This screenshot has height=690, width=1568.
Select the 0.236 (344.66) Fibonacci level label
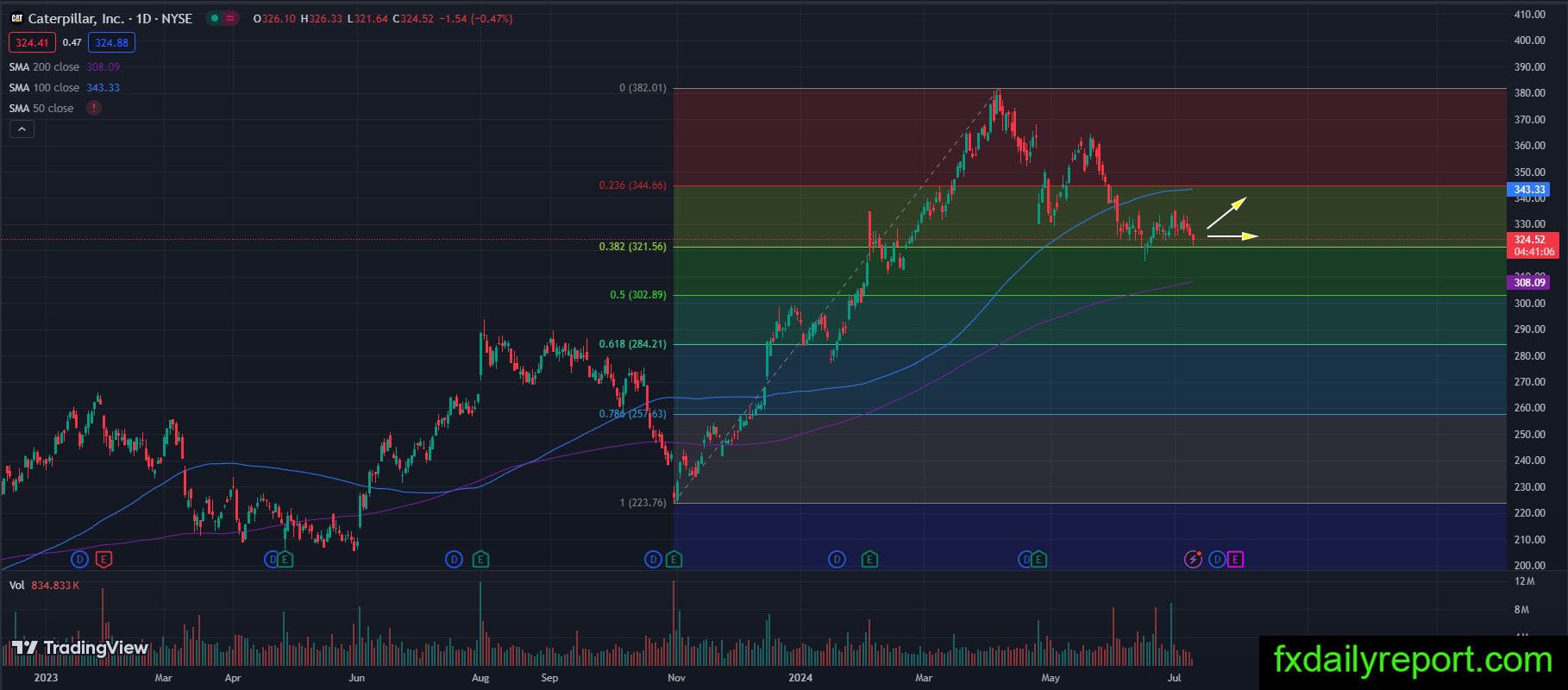coord(633,185)
